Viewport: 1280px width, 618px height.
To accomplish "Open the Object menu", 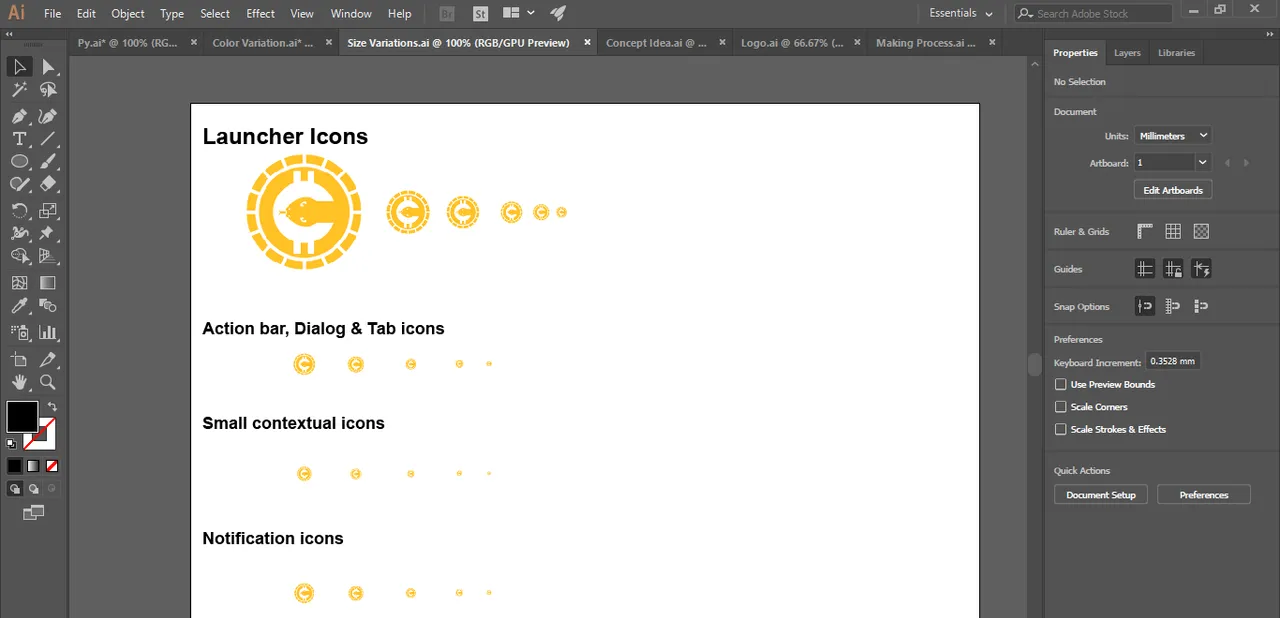I will click(x=128, y=14).
